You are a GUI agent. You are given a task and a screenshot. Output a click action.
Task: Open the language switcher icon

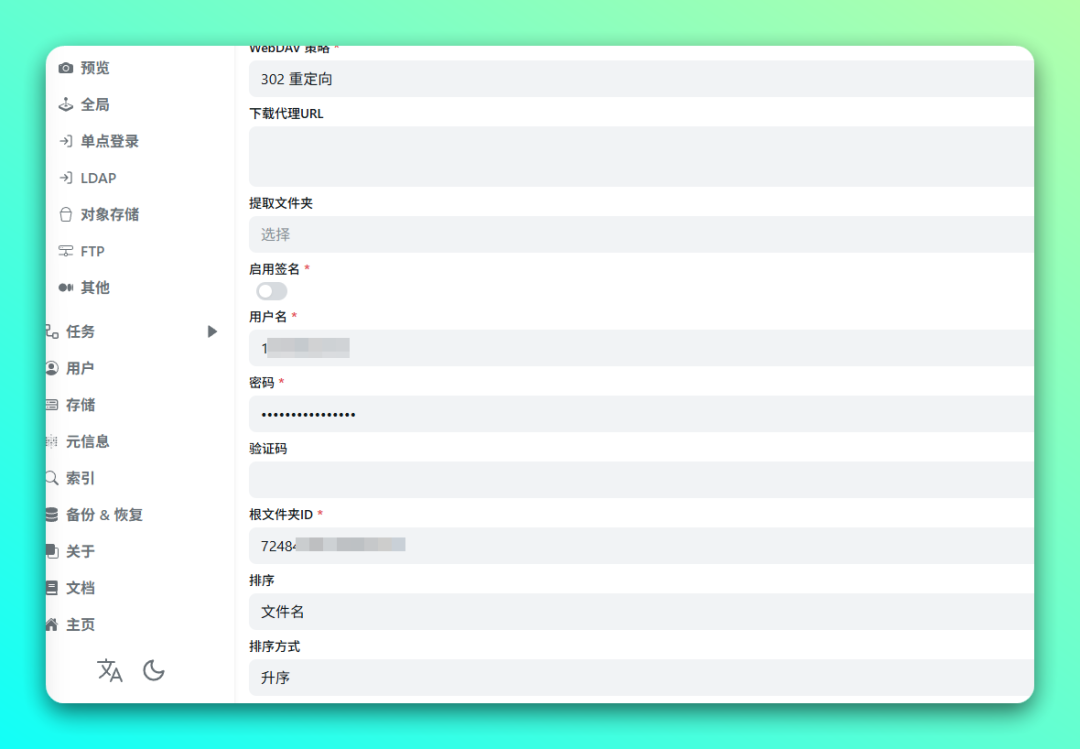pos(110,670)
